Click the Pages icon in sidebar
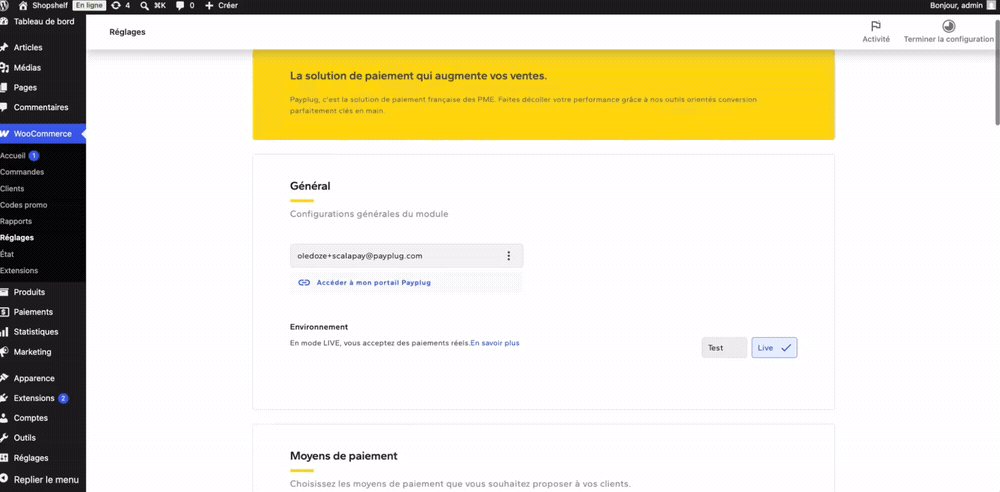 4,87
